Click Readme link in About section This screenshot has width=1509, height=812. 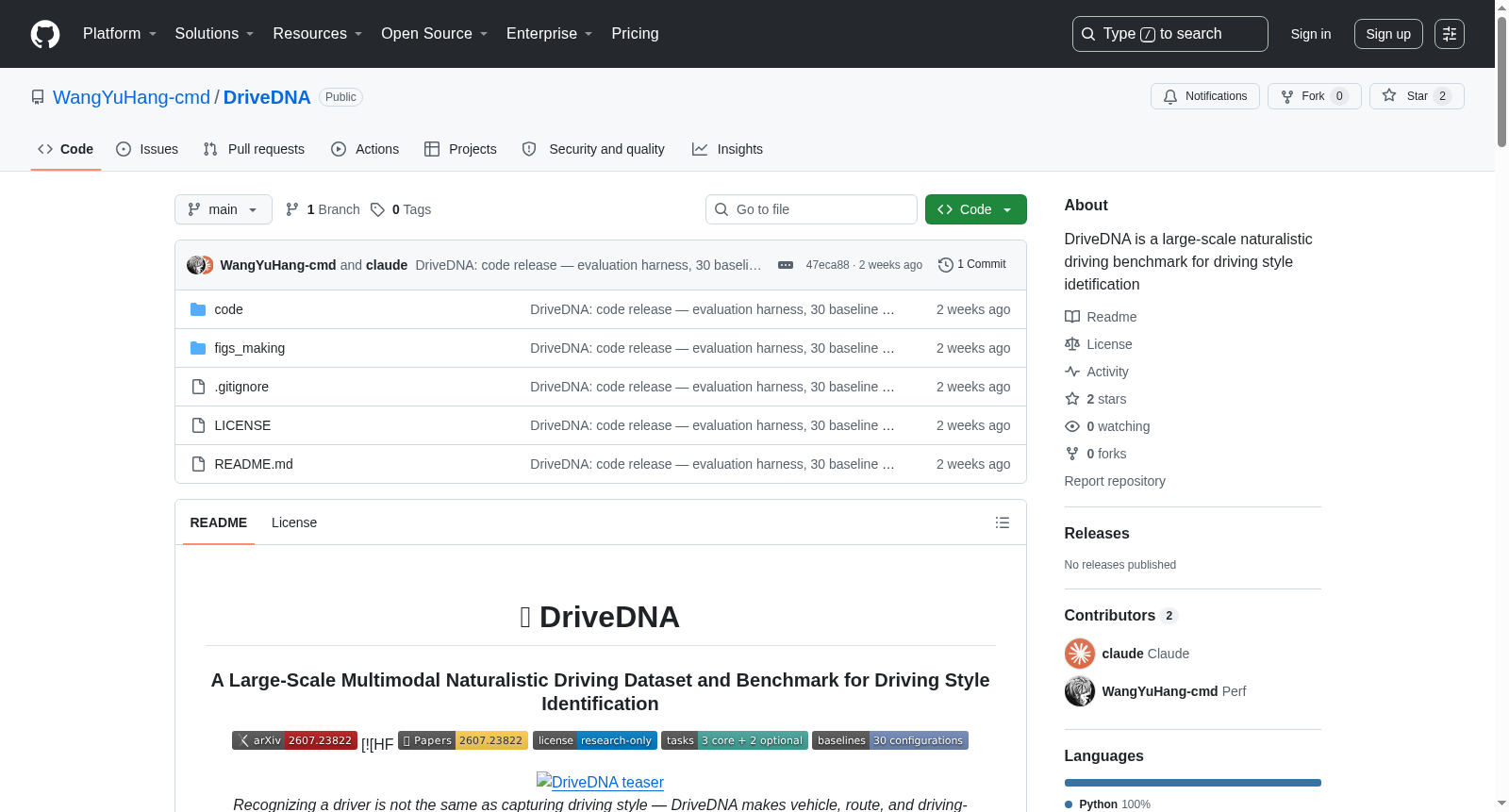pos(1101,317)
